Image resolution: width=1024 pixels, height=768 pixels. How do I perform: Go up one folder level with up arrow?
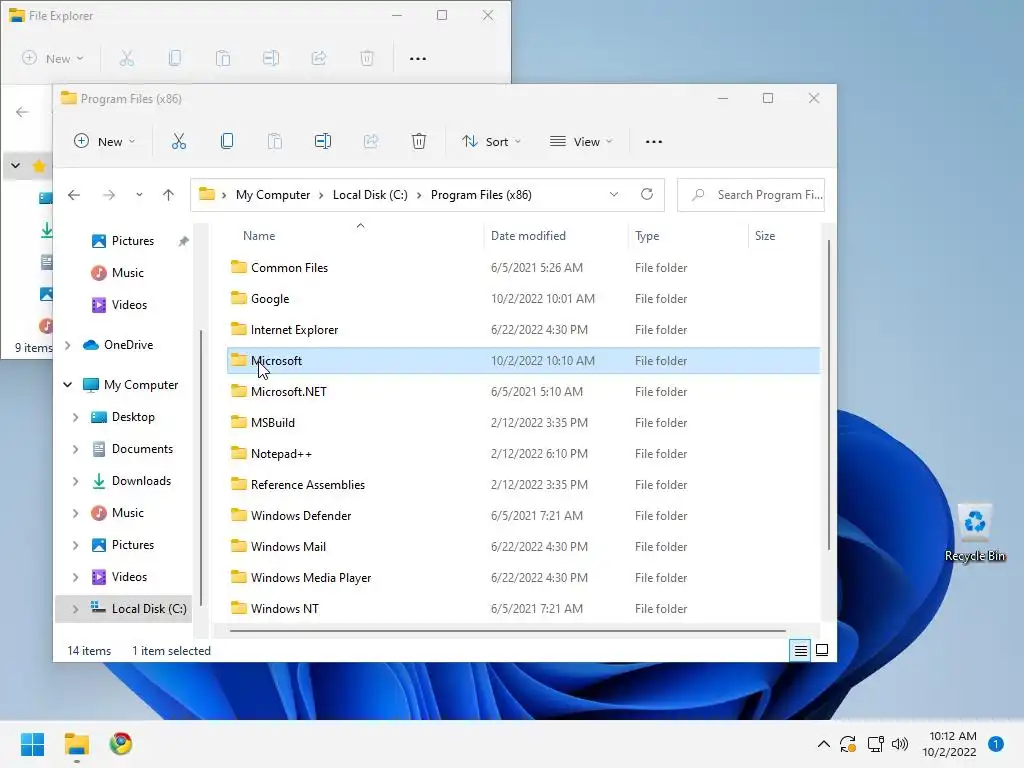pyautogui.click(x=168, y=195)
